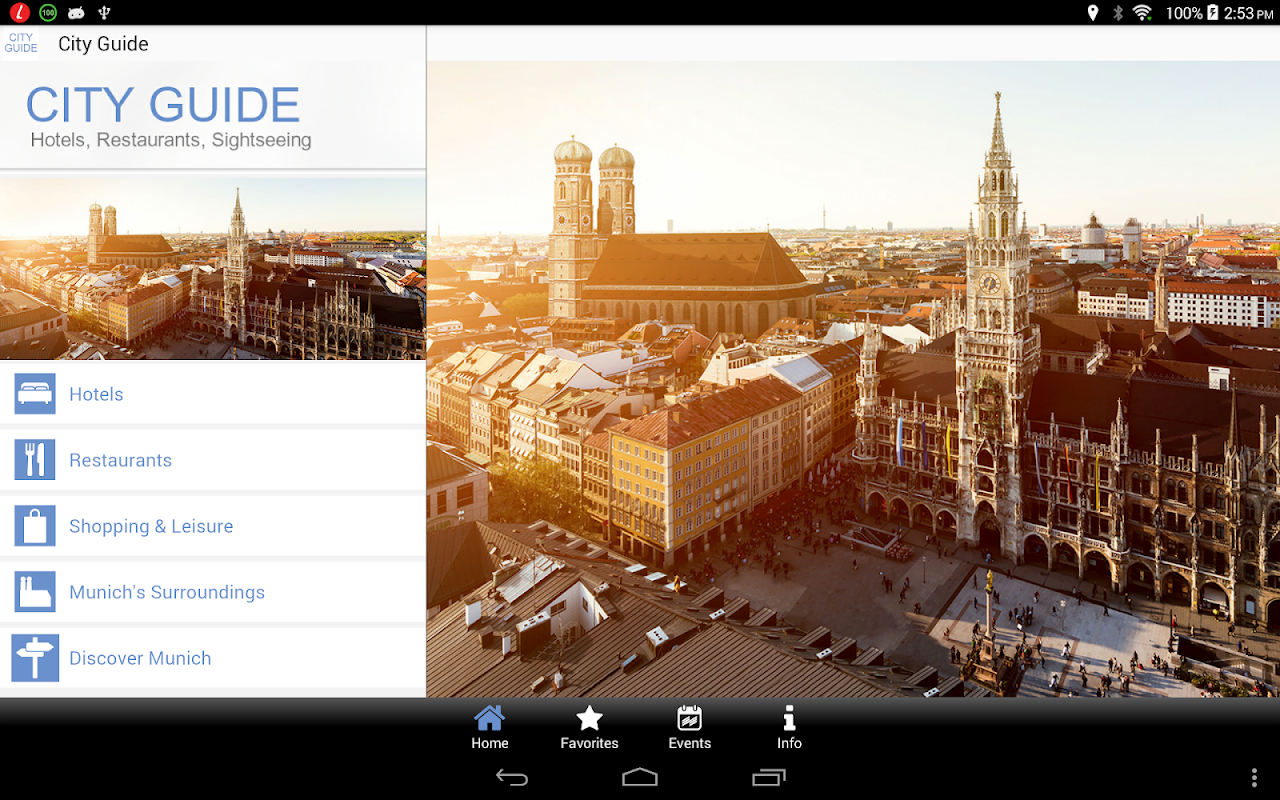1280x800 pixels.
Task: Go to the Events tab
Action: (689, 728)
